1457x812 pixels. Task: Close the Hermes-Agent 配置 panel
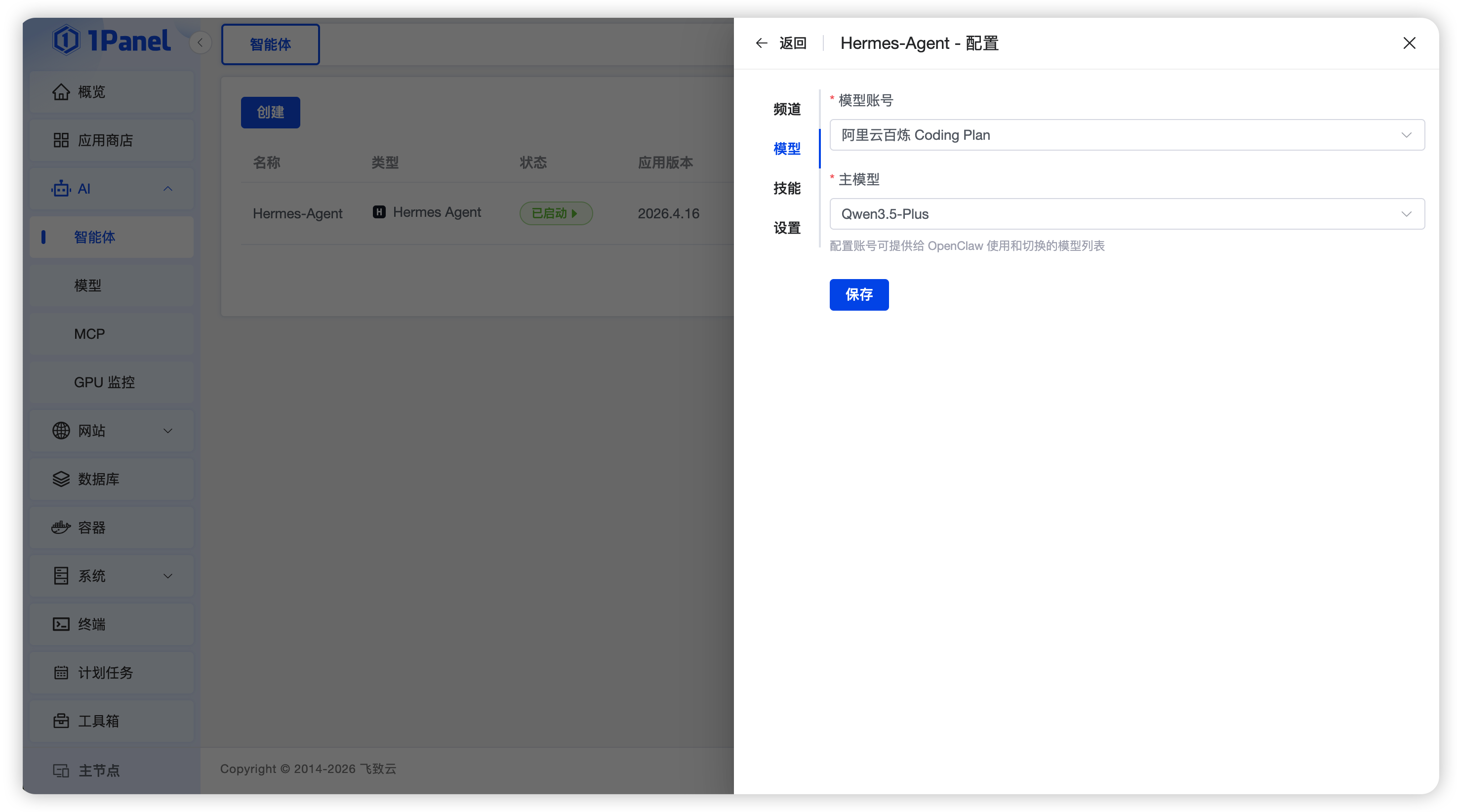tap(1410, 43)
